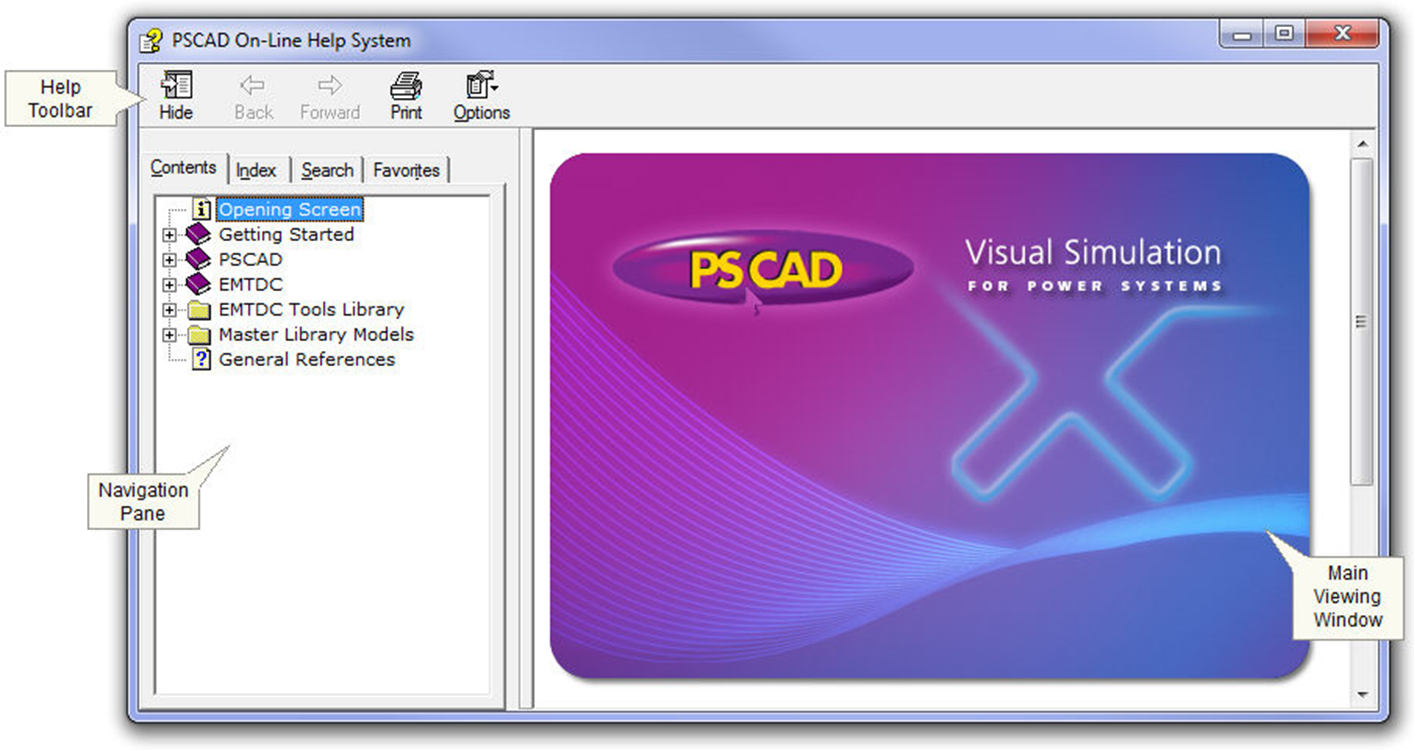Switch to the Search tab
The height and width of the screenshot is (750, 1414).
327,171
